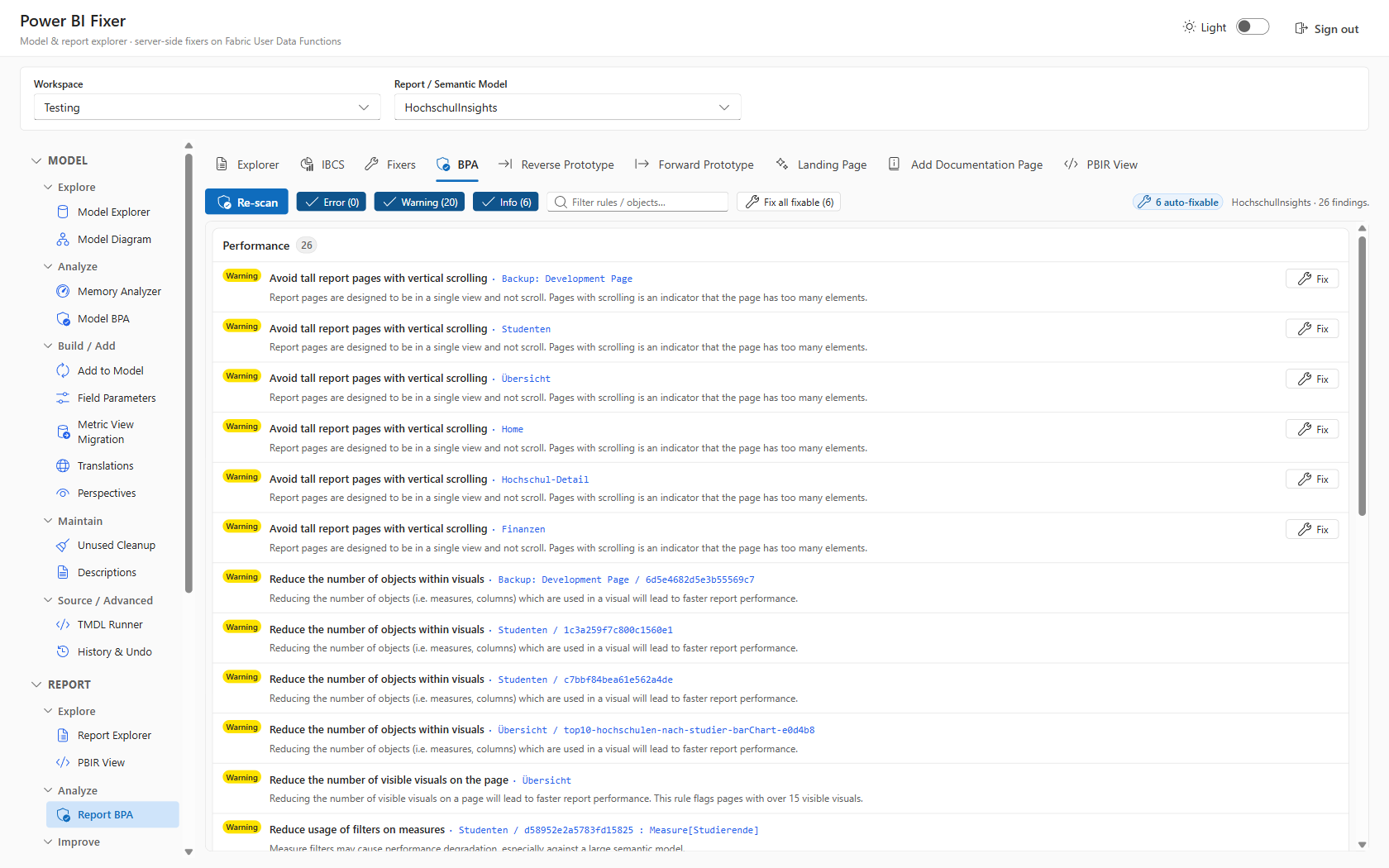Collapse the Explore group under MODEL
Image resolution: width=1389 pixels, height=868 pixels.
48,187
